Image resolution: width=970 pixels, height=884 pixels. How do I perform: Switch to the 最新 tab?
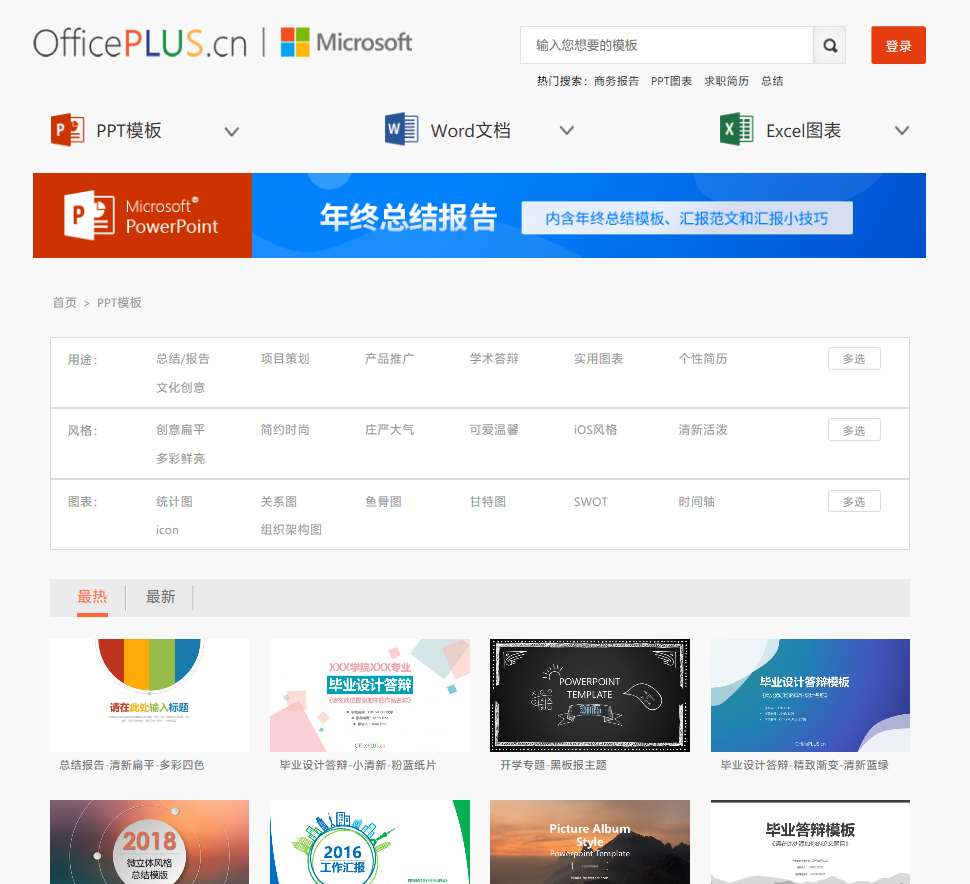tap(160, 597)
